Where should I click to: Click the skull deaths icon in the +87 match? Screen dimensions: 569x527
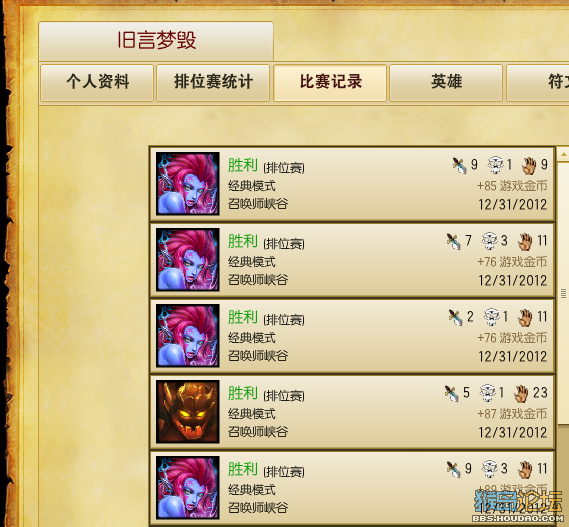click(487, 393)
